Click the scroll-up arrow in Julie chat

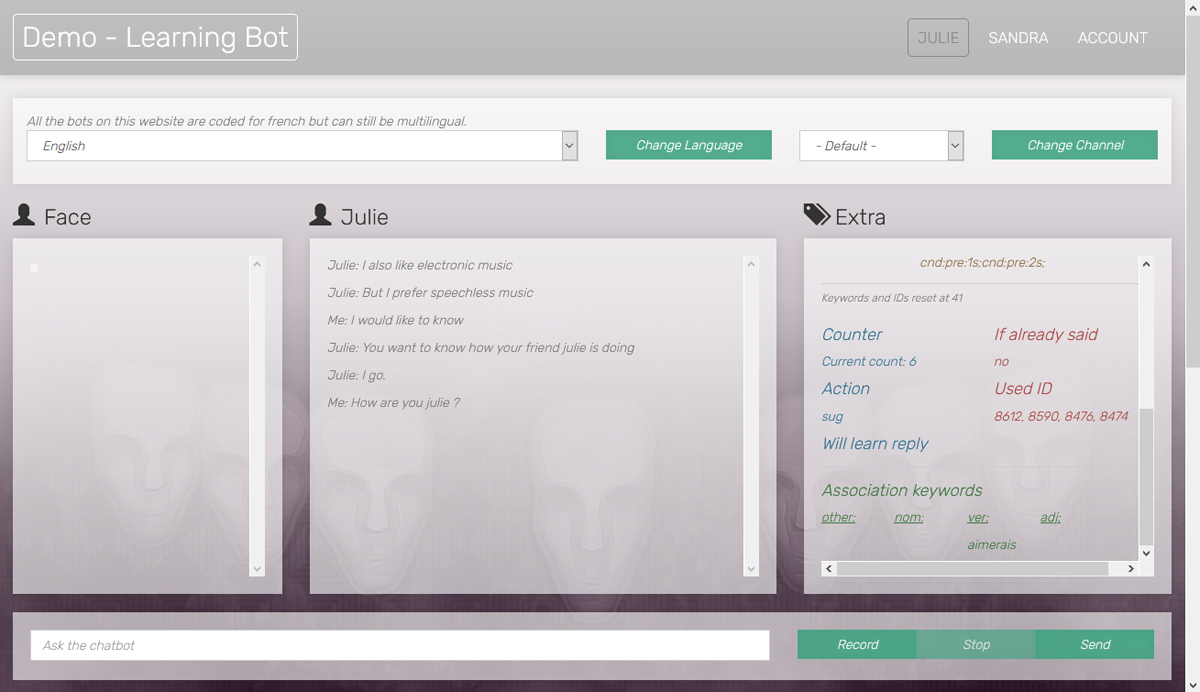(750, 264)
